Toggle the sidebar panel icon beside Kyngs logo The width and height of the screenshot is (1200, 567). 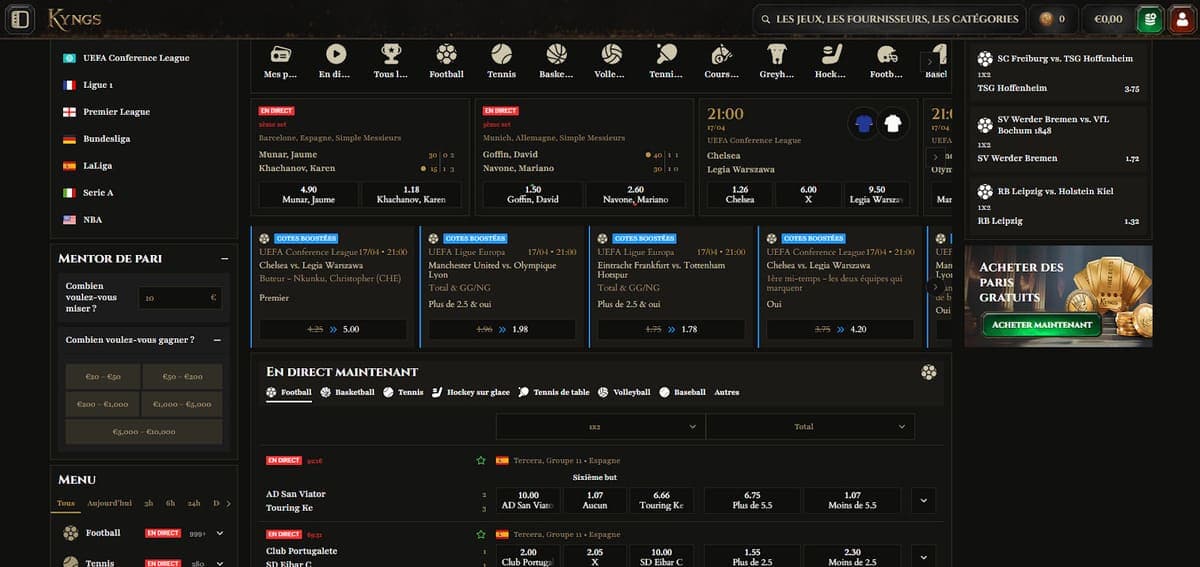click(x=19, y=18)
